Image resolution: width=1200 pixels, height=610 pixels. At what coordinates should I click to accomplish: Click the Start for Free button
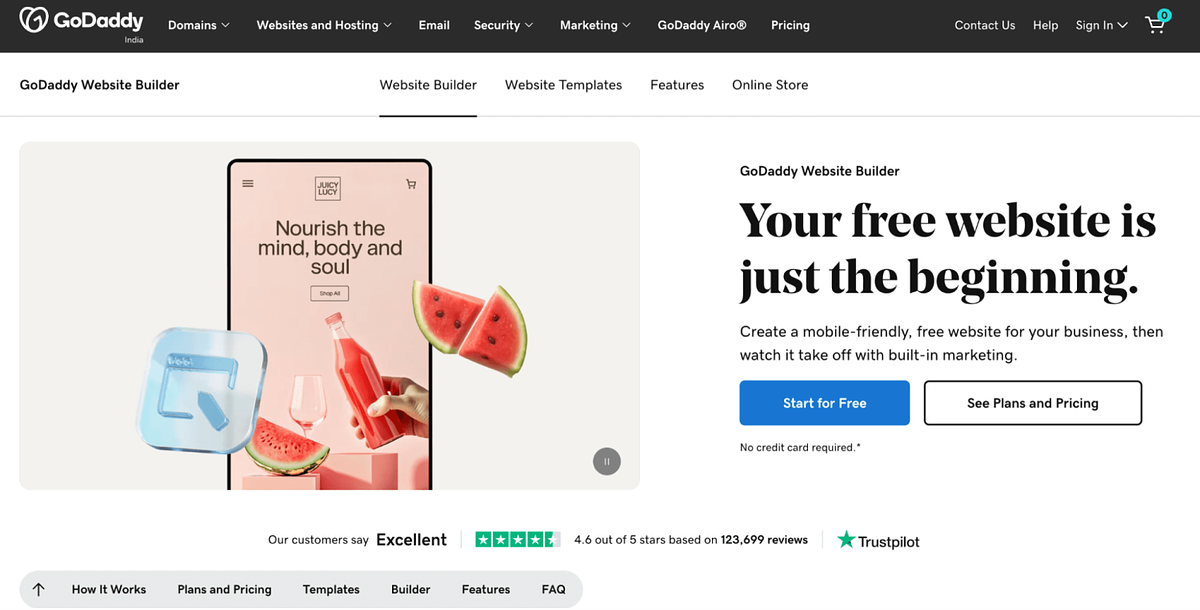(824, 402)
